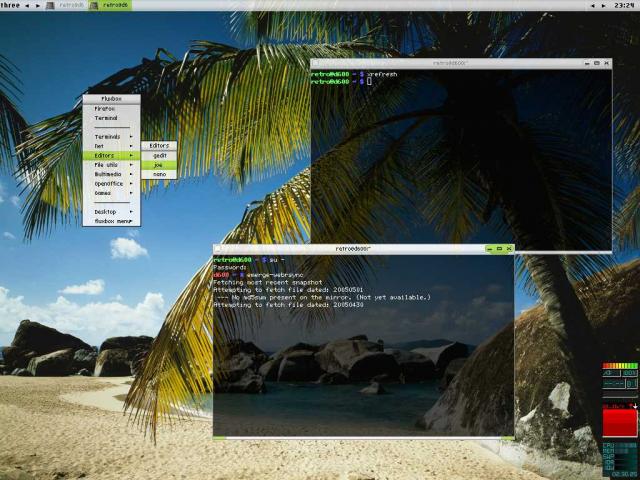Screen dimensions: 640x480
Task: Expand the Multimedia submenu
Action: pos(111,174)
